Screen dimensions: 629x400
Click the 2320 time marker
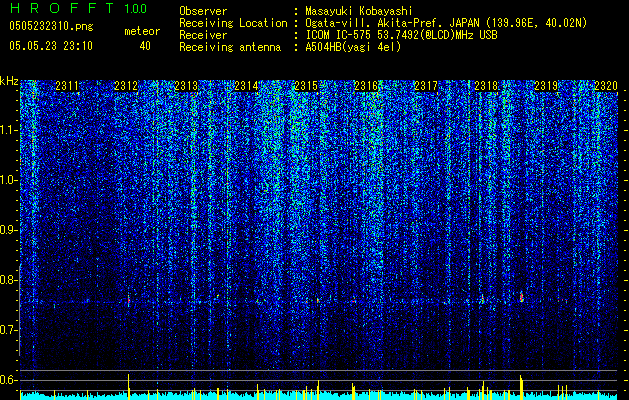pos(606,86)
